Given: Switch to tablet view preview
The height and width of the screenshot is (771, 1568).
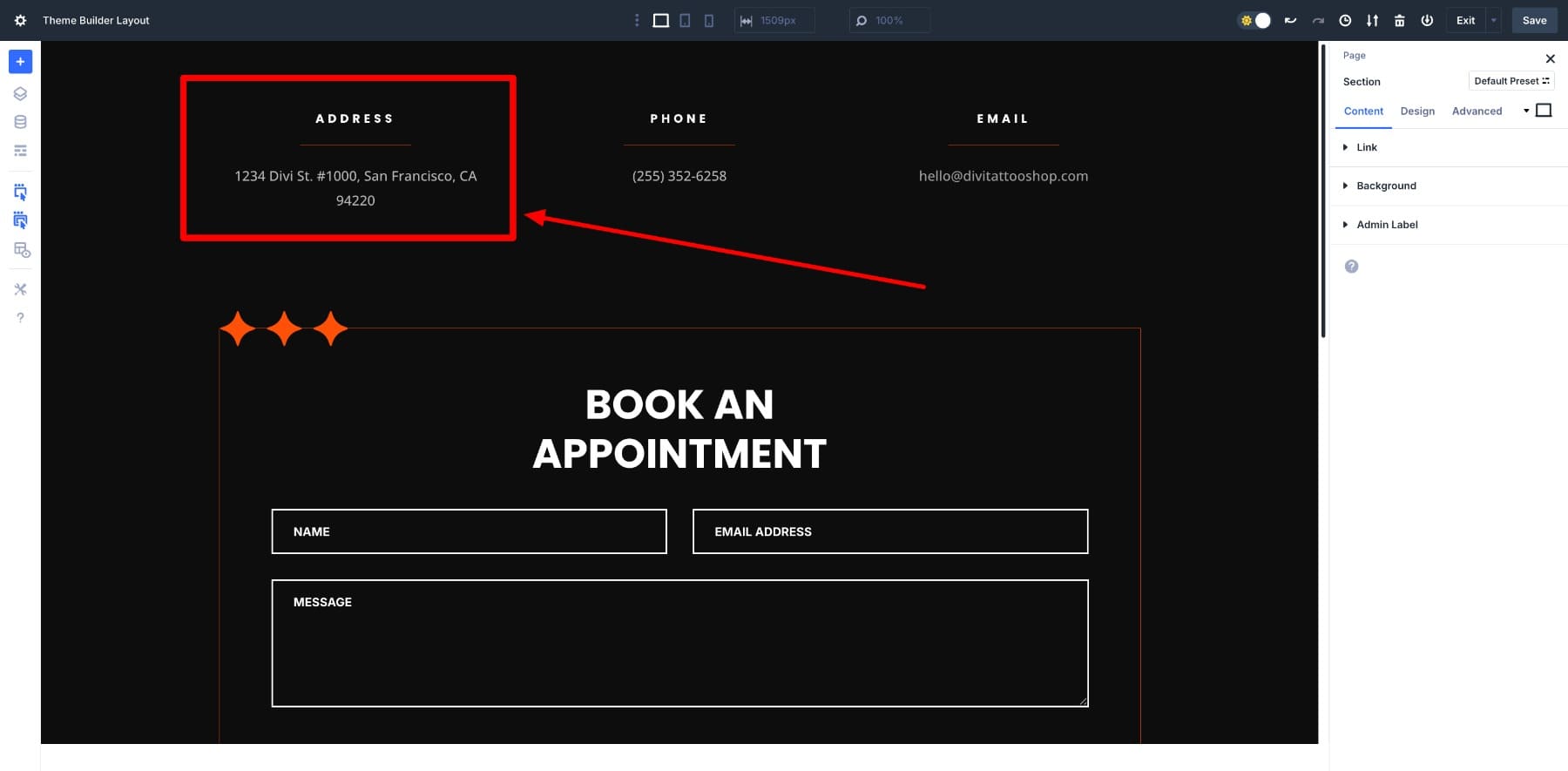Looking at the screenshot, I should click(685, 20).
